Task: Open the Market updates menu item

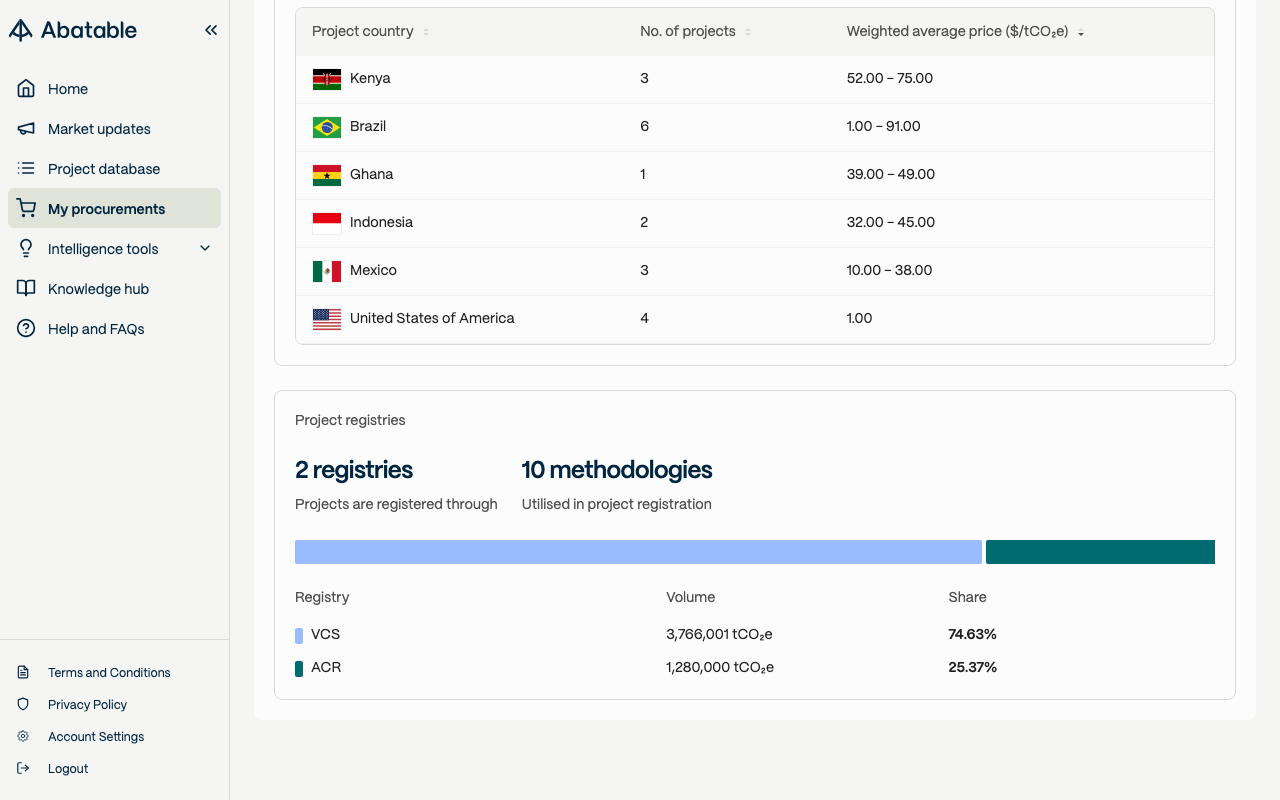Action: tap(99, 129)
